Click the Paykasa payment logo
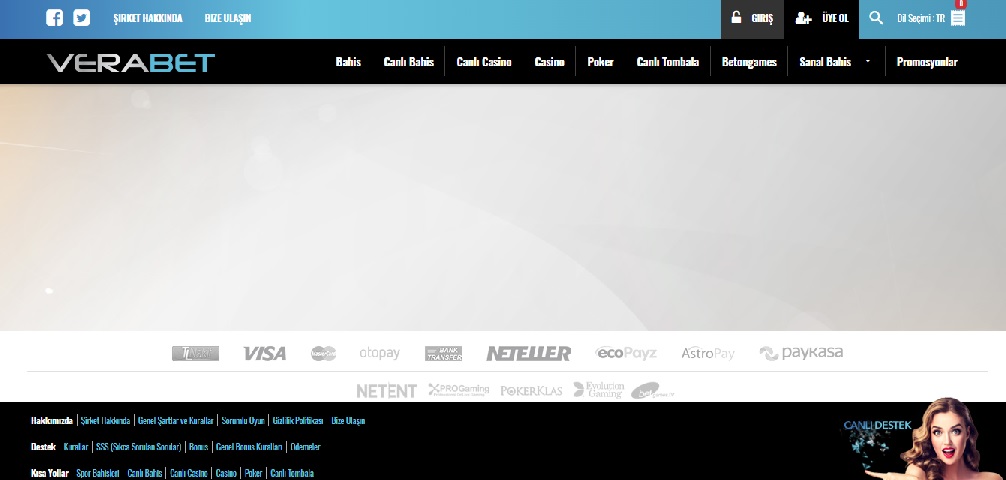This screenshot has height=480, width=1006. (801, 353)
